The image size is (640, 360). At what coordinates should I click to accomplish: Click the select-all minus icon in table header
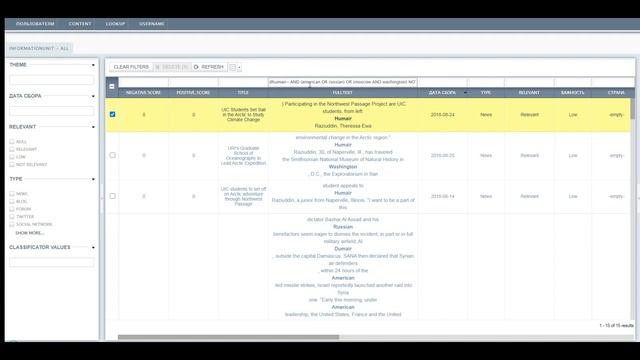pyautogui.click(x=112, y=86)
